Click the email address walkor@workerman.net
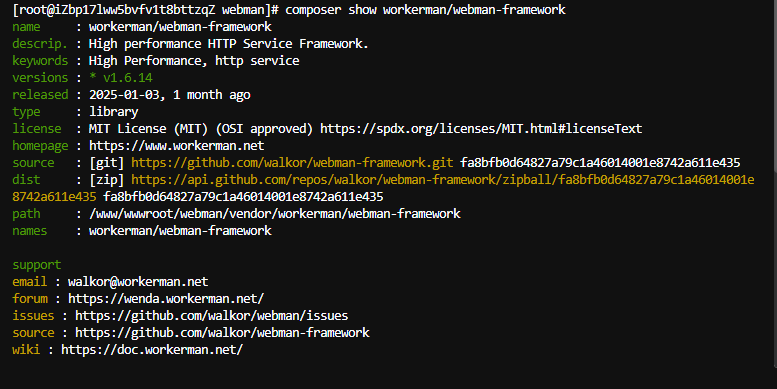 (x=138, y=281)
